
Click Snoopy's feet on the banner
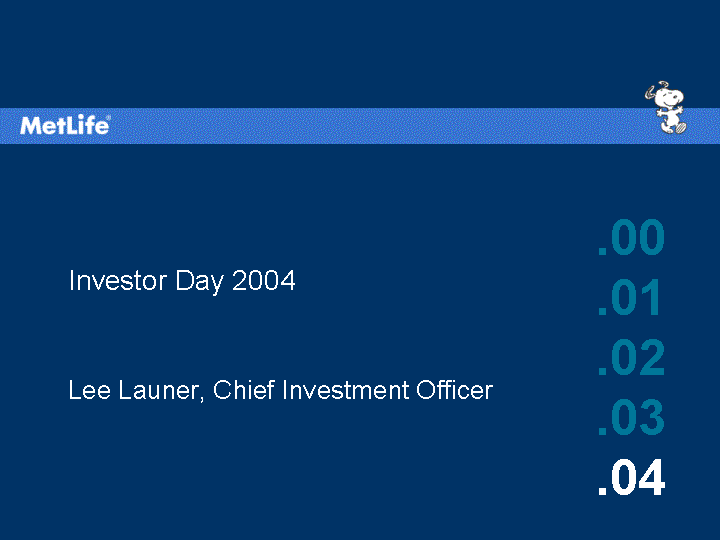point(674,128)
